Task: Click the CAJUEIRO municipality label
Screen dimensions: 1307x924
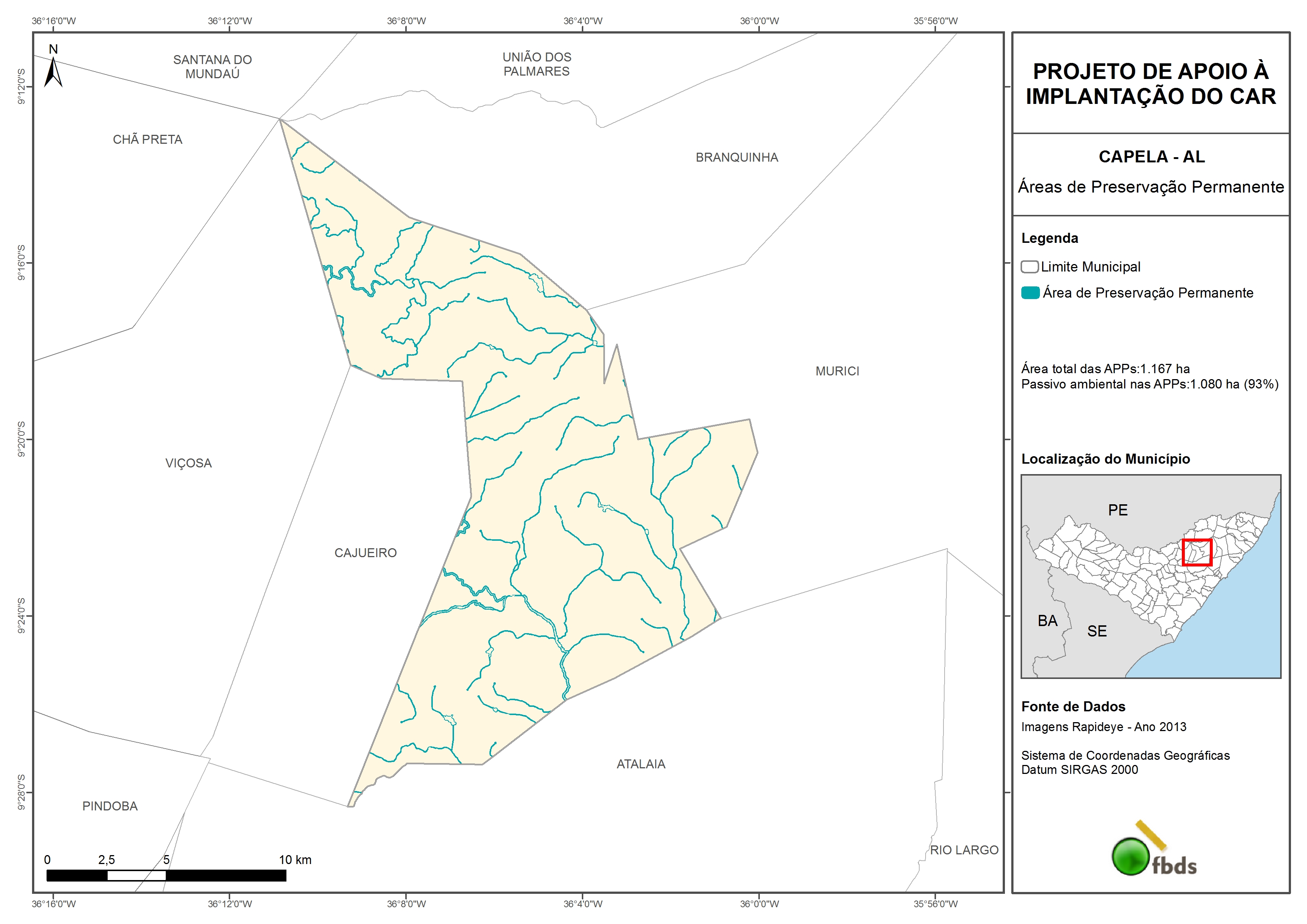Action: pos(365,553)
